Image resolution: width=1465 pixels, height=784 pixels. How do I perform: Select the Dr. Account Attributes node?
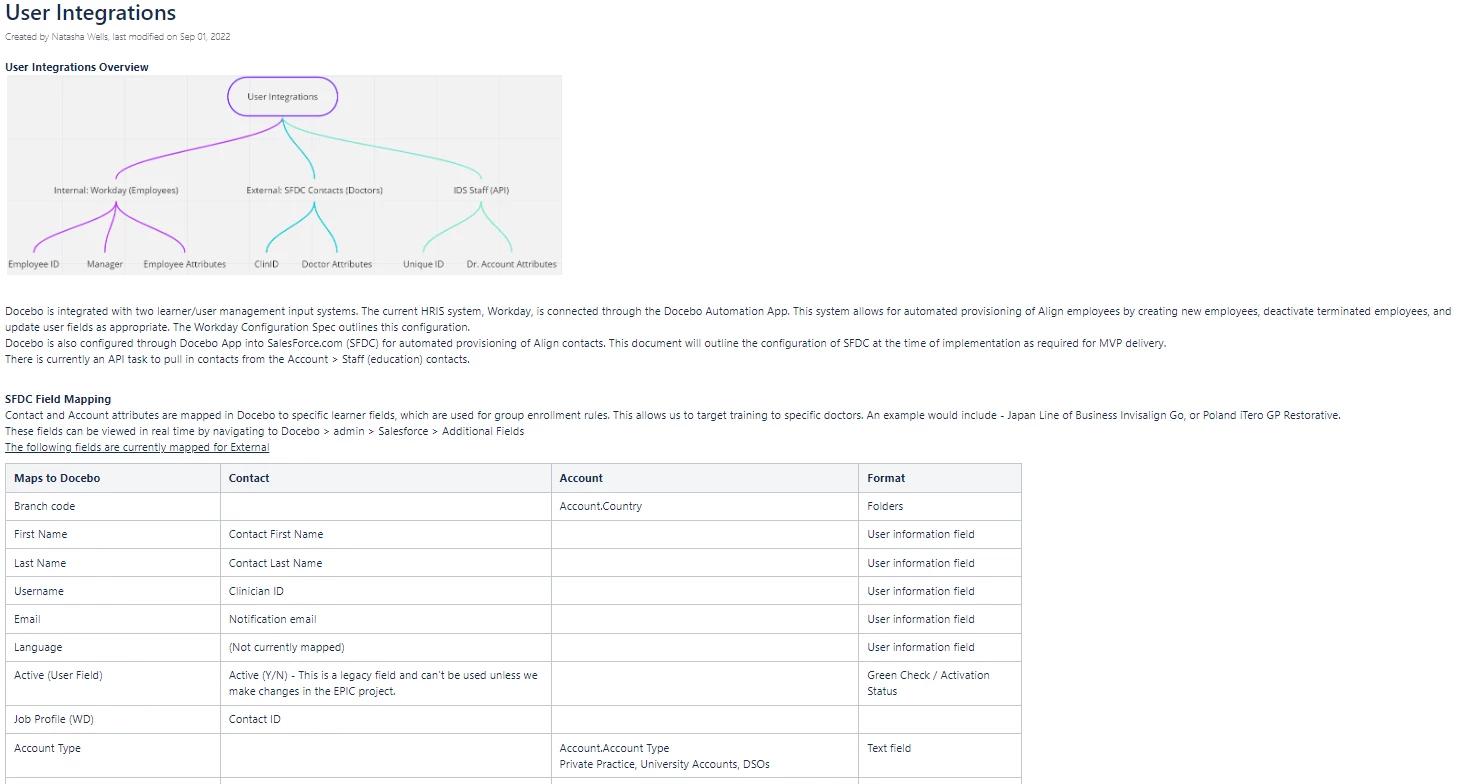tap(512, 264)
